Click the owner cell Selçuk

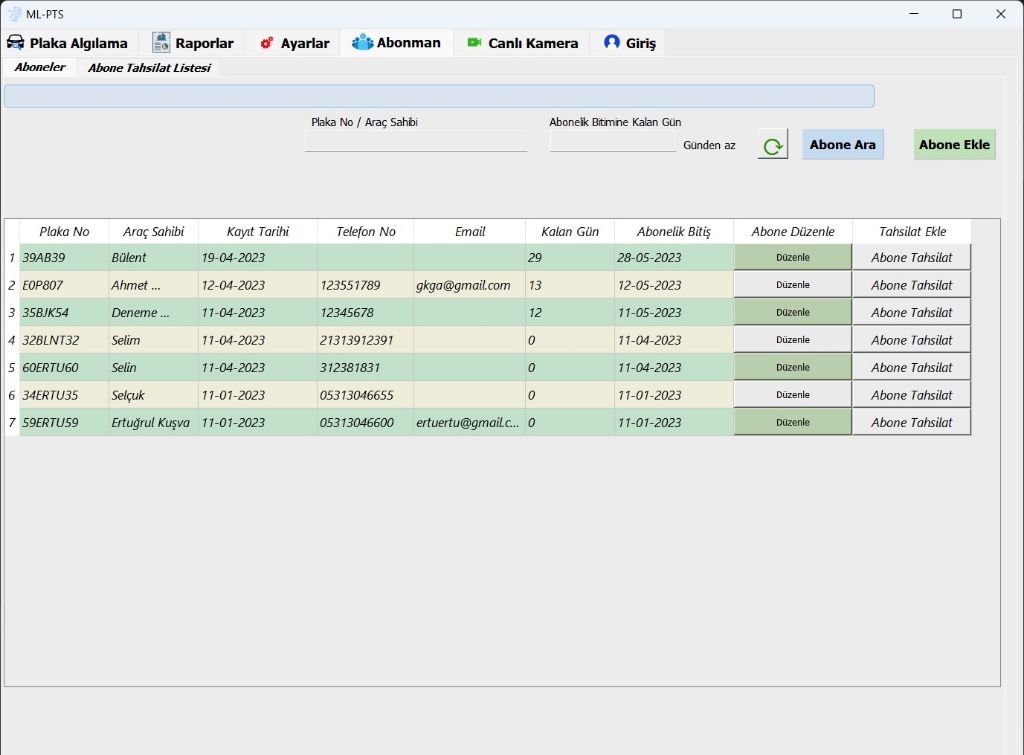[153, 394]
